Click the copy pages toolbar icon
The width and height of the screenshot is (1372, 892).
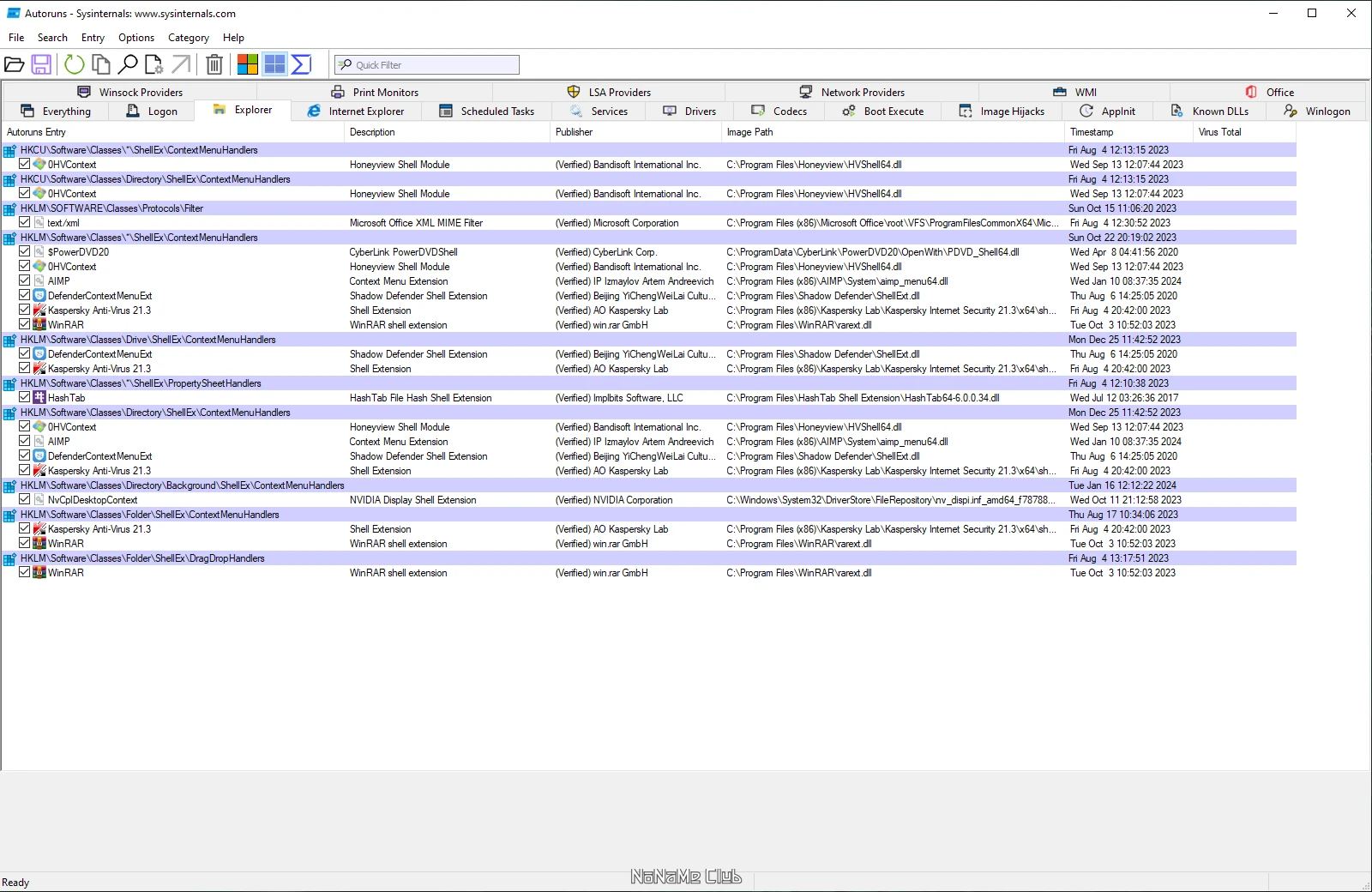[x=101, y=64]
